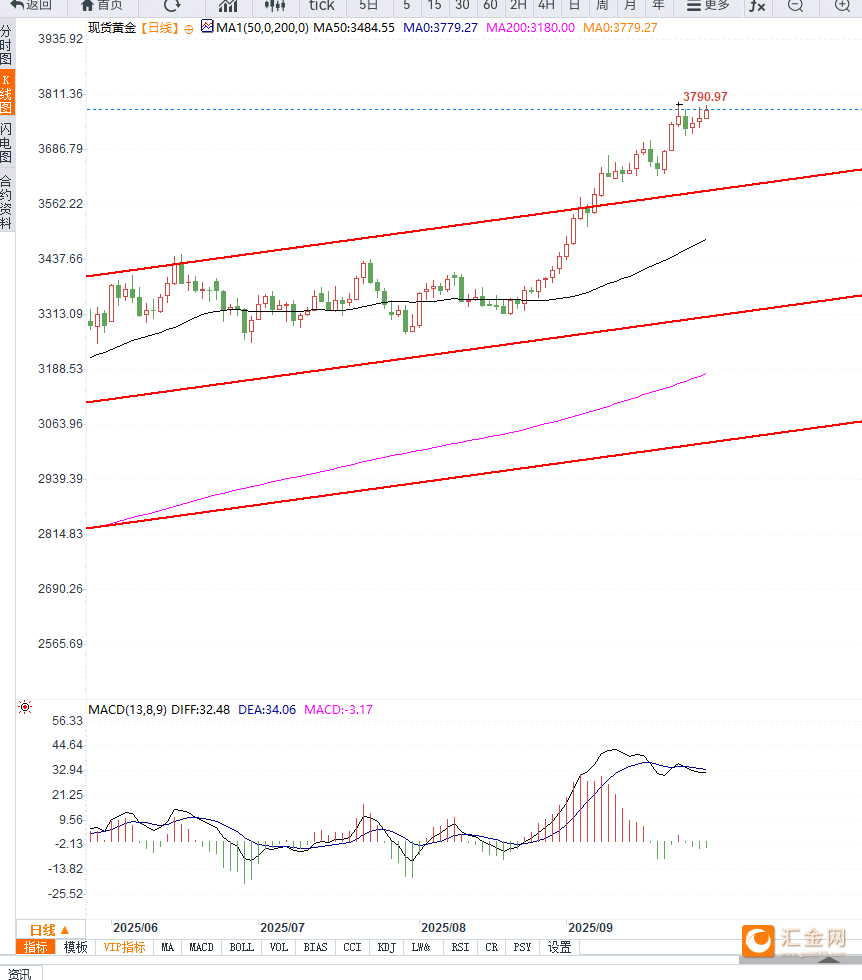The width and height of the screenshot is (862, 980).
Task: Click the orange circle icon next to 日线
Action: pyautogui.click(x=189, y=29)
